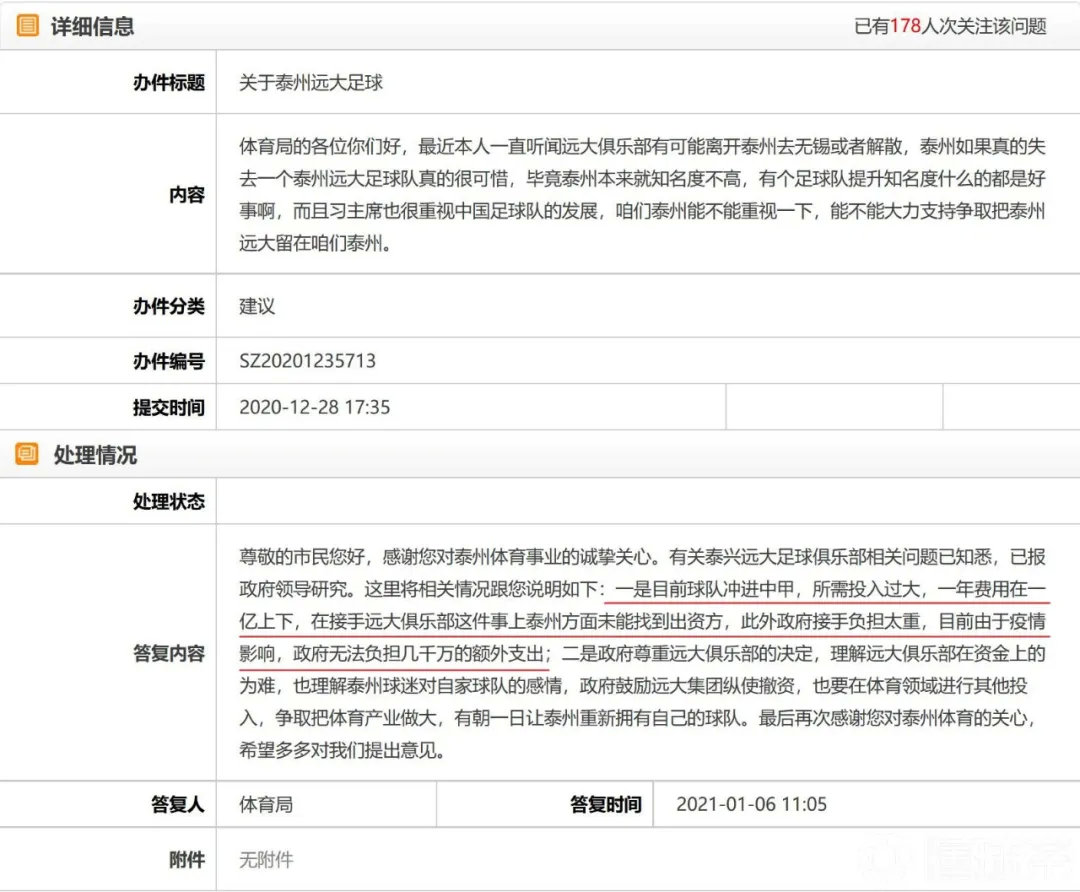
Task: Click the 办件标题 label
Action: (x=169, y=83)
